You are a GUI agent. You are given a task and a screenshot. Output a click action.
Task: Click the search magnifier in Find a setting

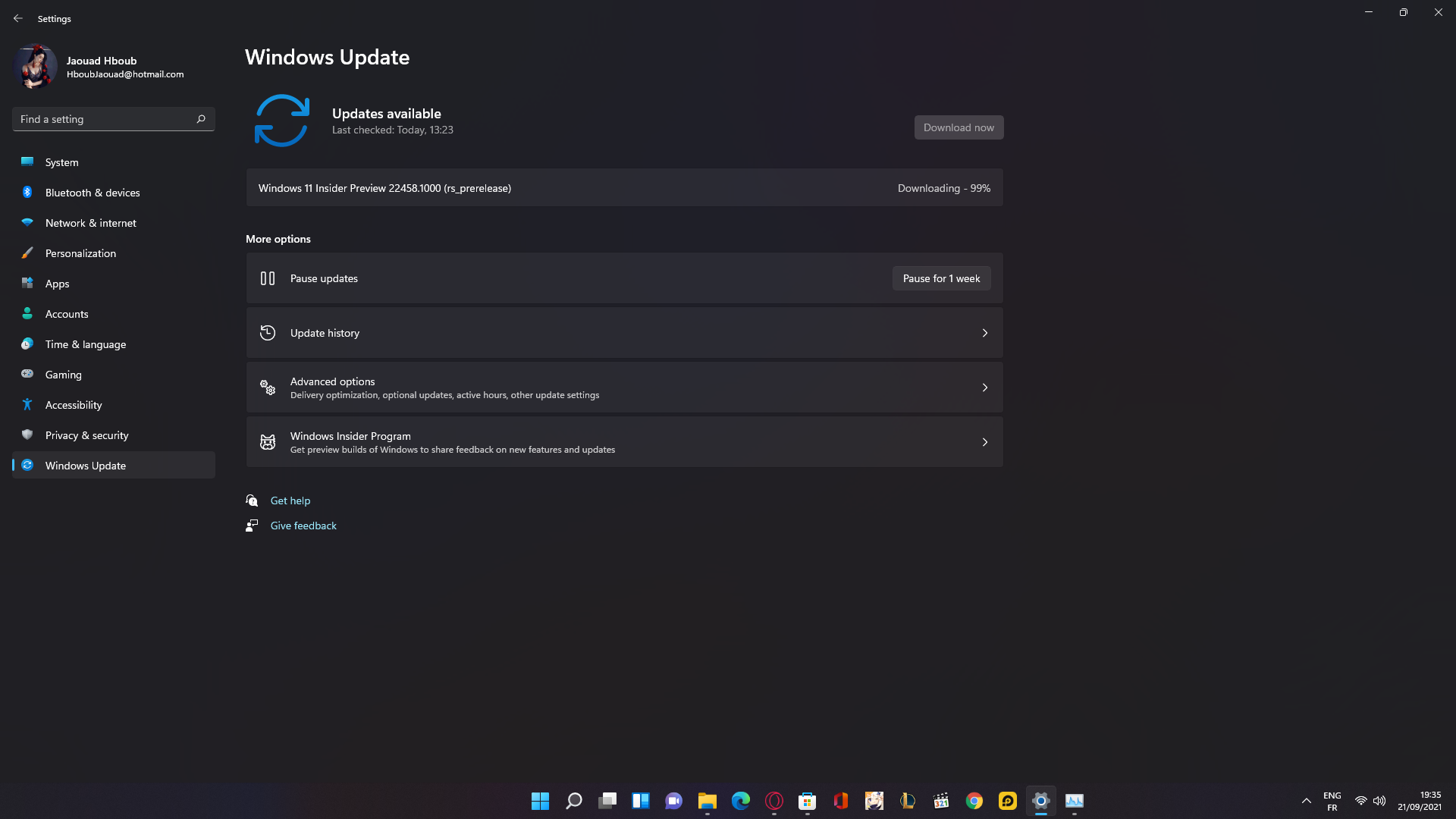201,119
